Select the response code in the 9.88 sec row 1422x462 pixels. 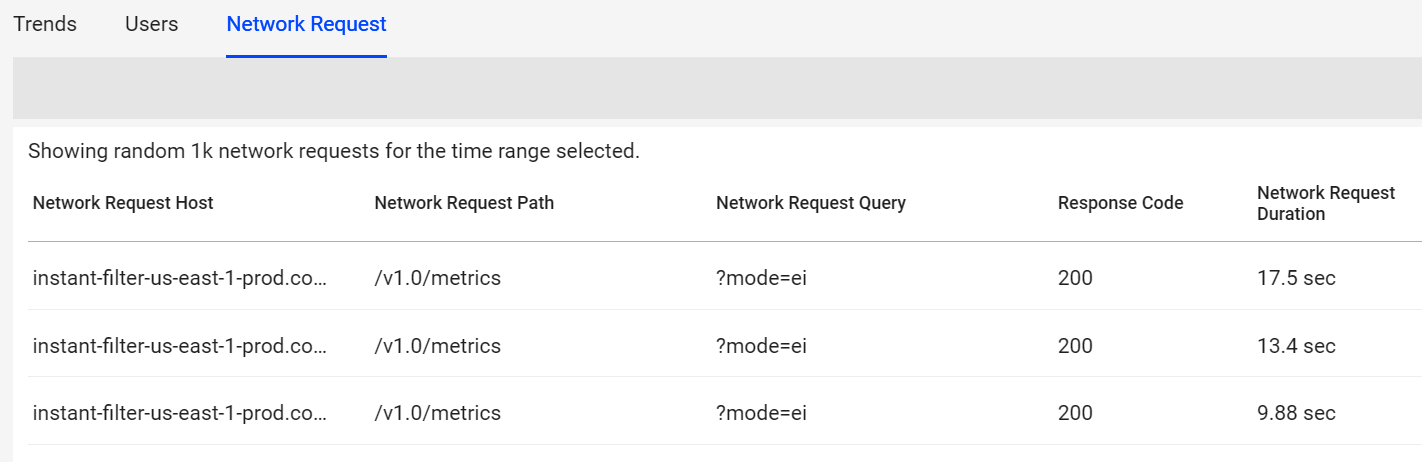1075,413
